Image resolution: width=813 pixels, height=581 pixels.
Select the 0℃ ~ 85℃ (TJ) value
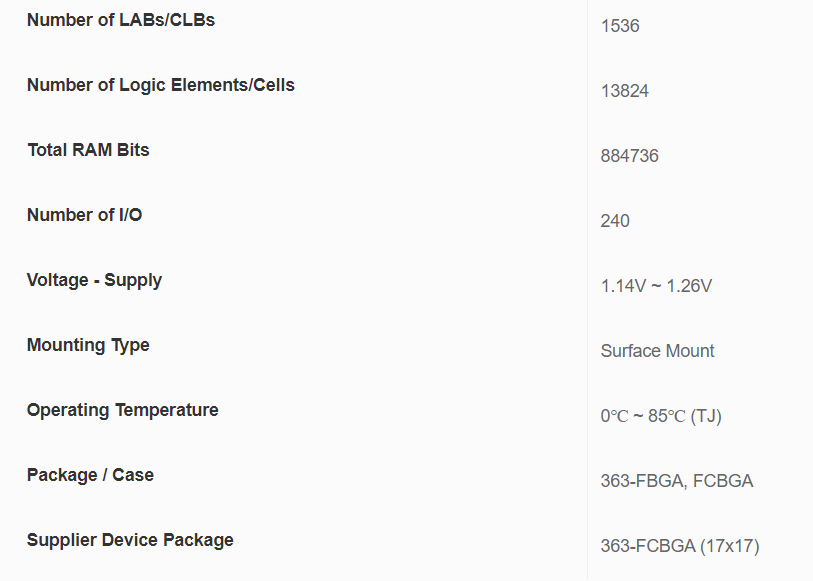(x=660, y=416)
